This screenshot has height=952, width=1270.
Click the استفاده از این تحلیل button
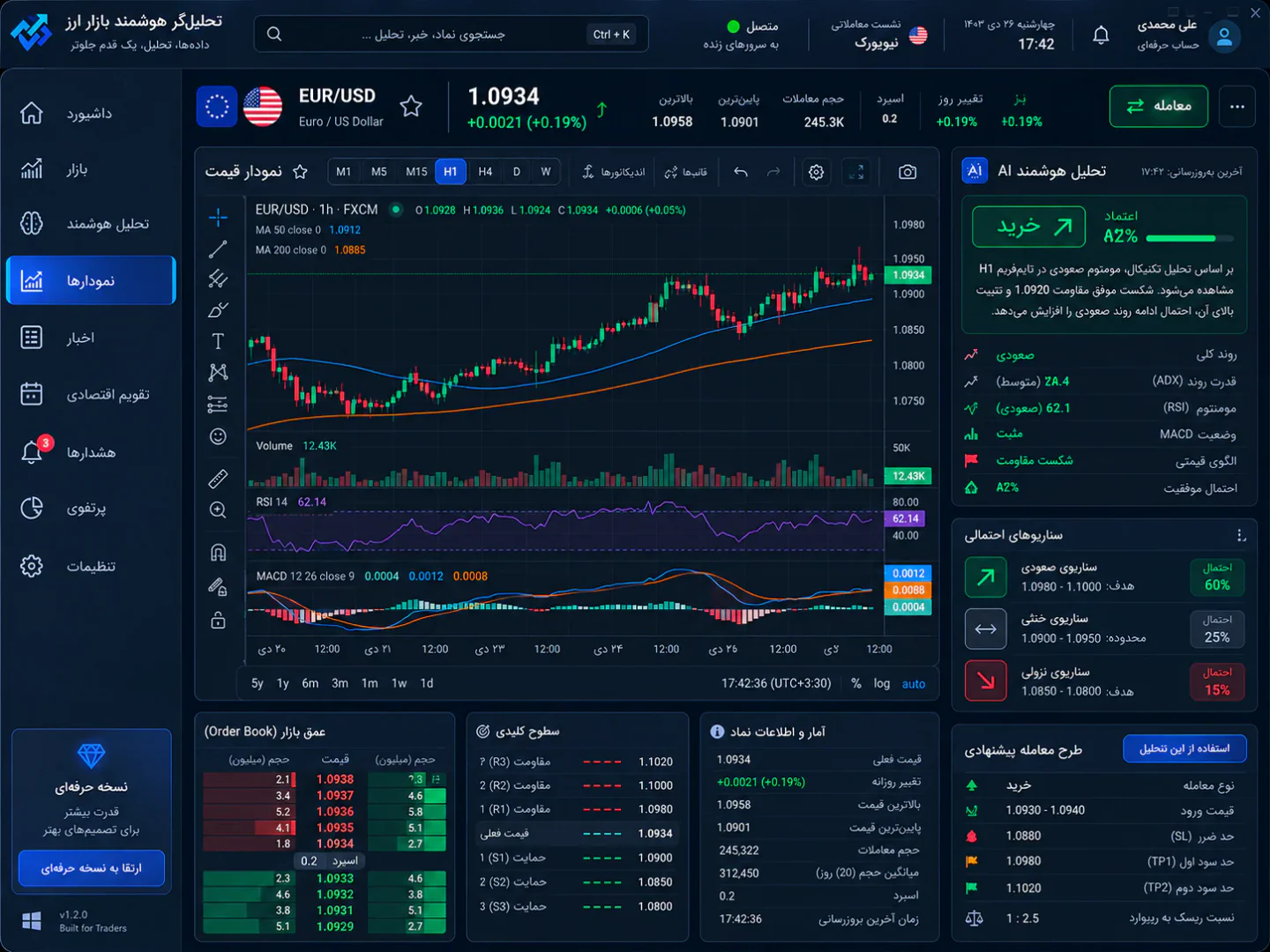(1184, 748)
